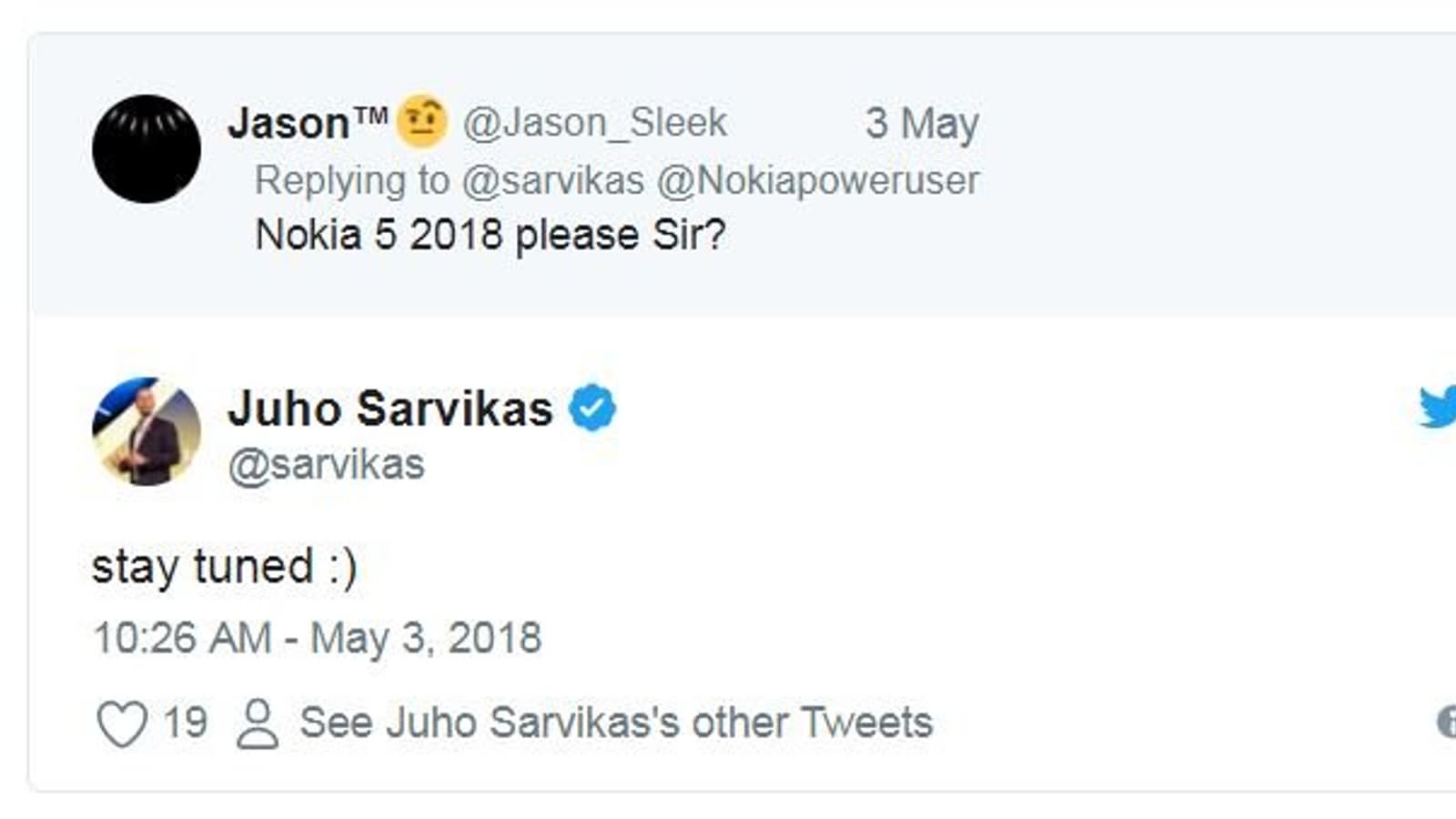Click the raised-eyebrow emoji beside Jason's name
Image resolution: width=1456 pixels, height=819 pixels.
click(421, 121)
